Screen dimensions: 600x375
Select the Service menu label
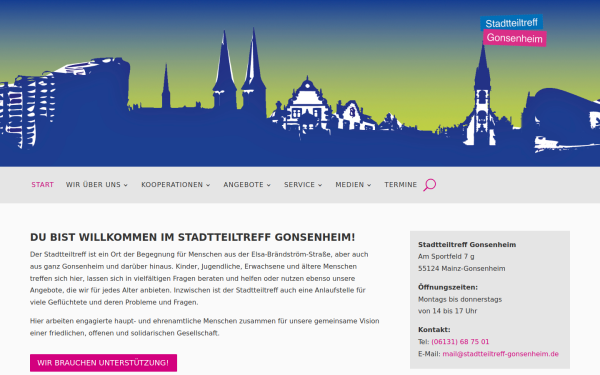[x=299, y=185]
